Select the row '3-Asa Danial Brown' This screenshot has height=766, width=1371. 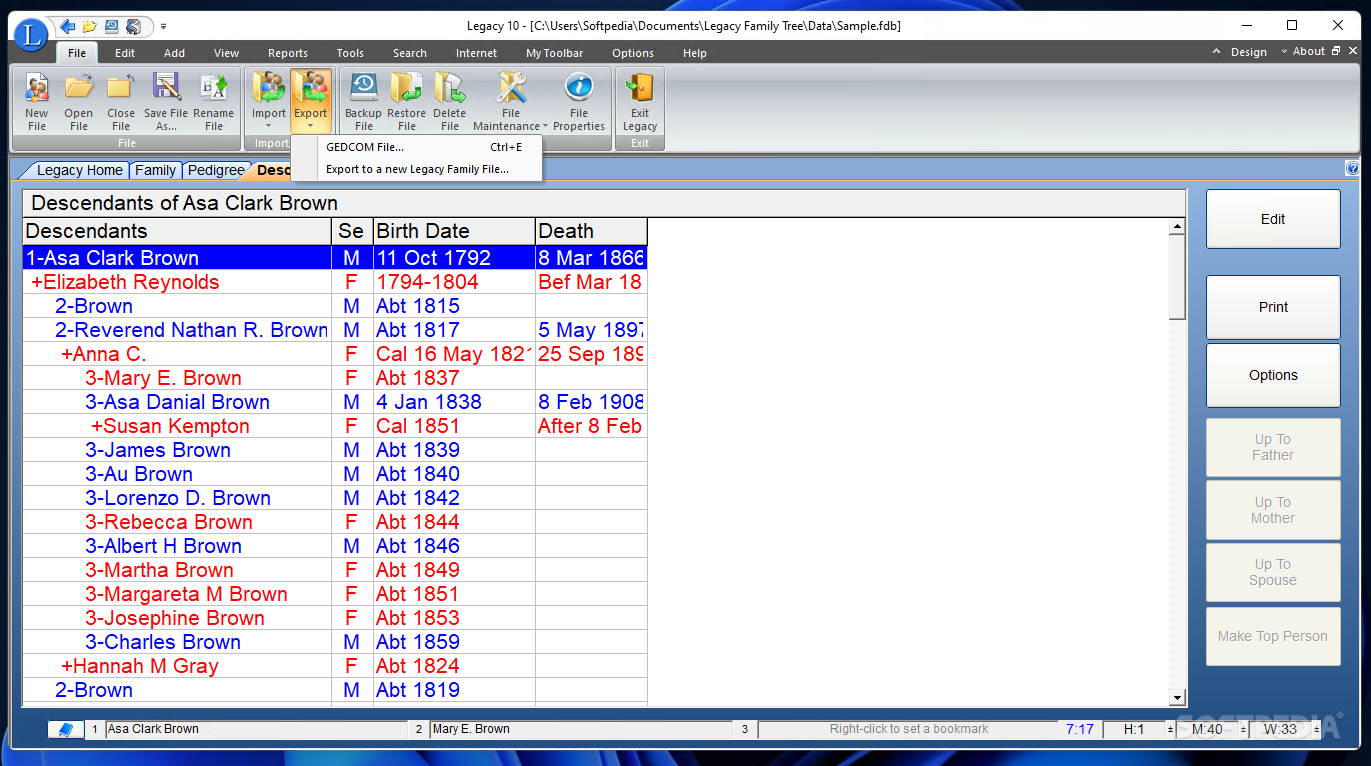[x=335, y=402]
